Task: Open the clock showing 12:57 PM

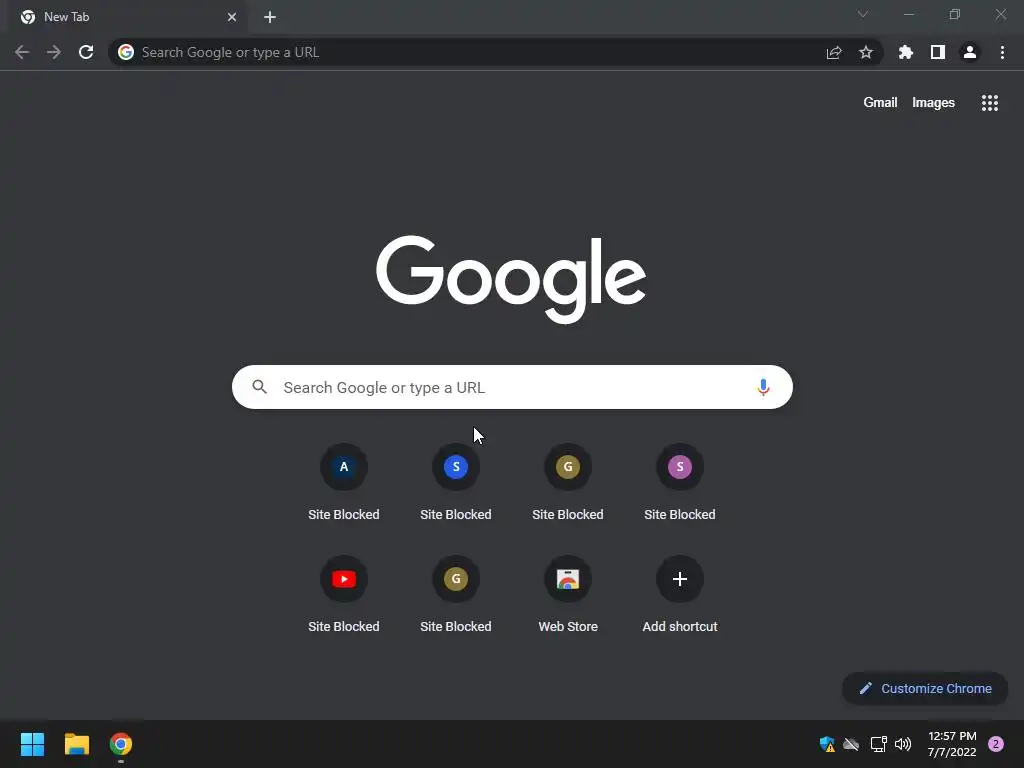Action: 952,744
